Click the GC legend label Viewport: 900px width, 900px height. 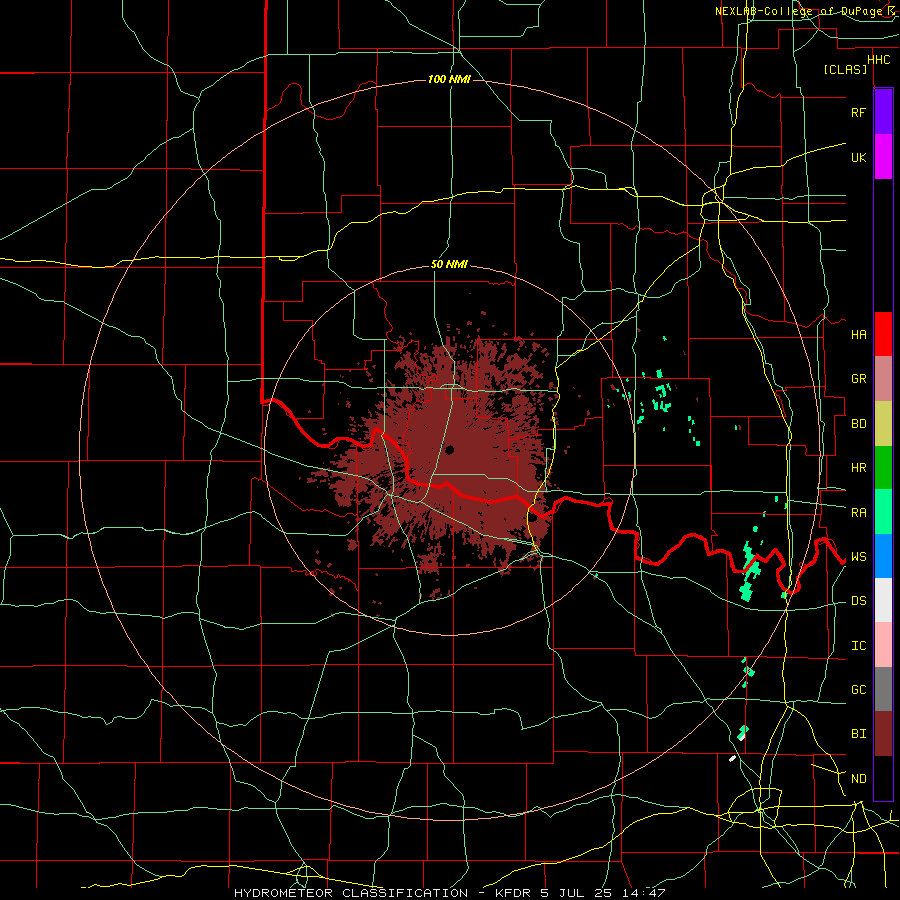[x=858, y=690]
